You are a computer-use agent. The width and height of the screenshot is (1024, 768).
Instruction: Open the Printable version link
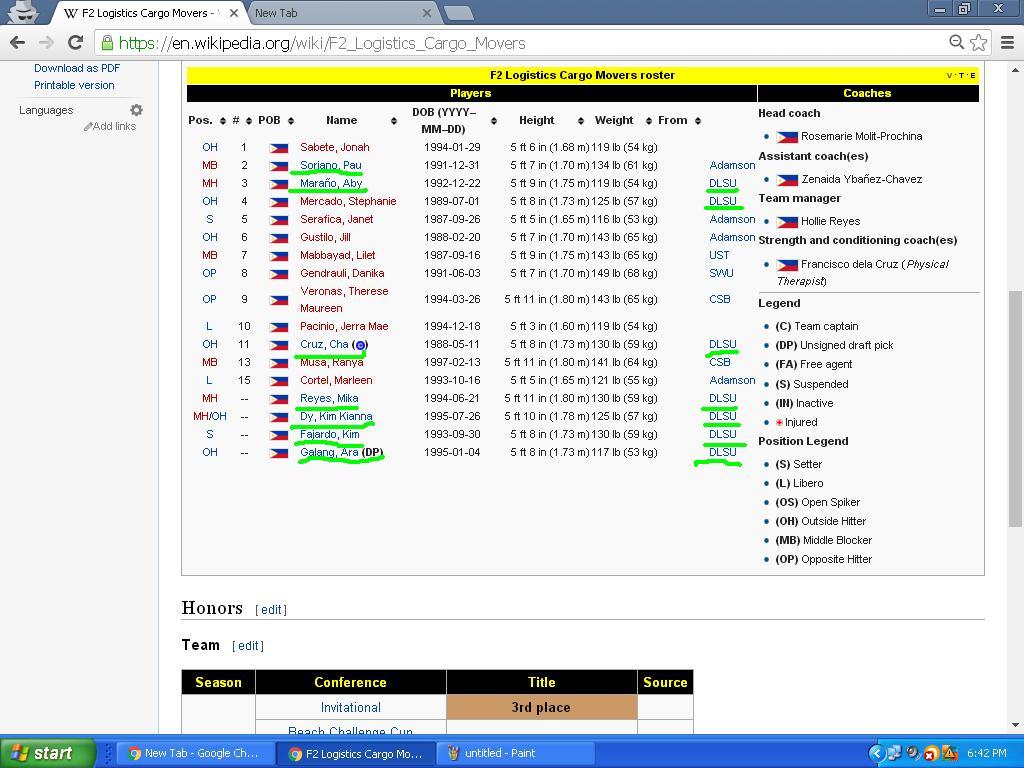coord(74,85)
